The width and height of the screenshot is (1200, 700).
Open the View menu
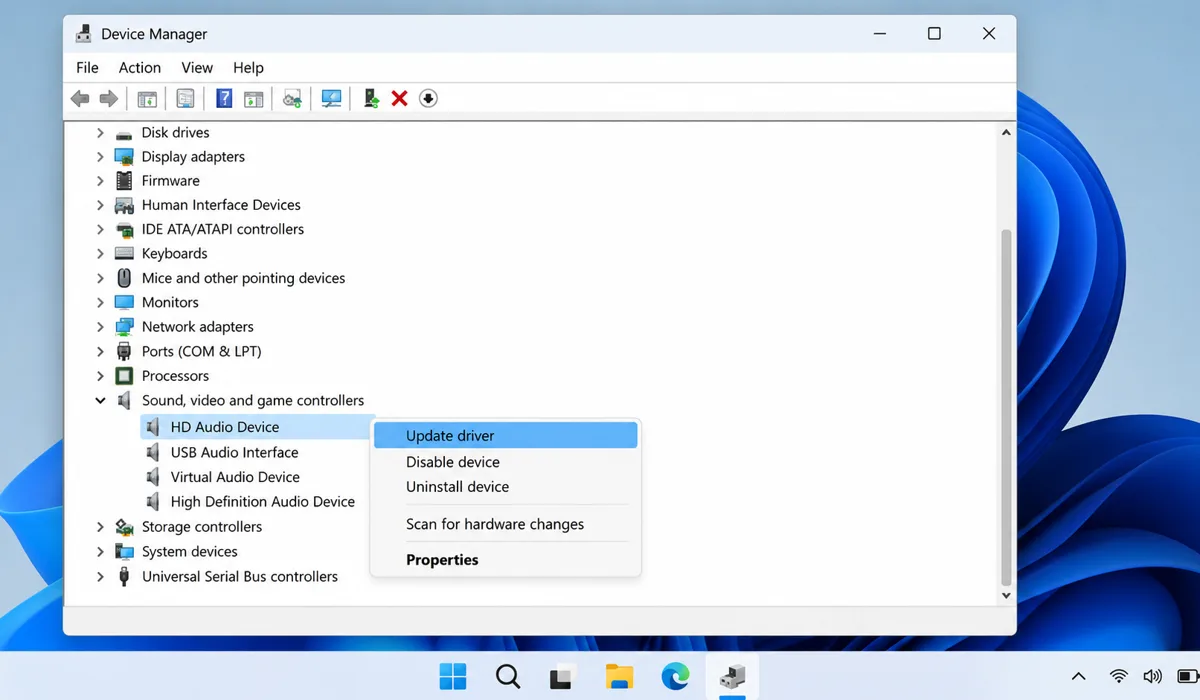(197, 68)
